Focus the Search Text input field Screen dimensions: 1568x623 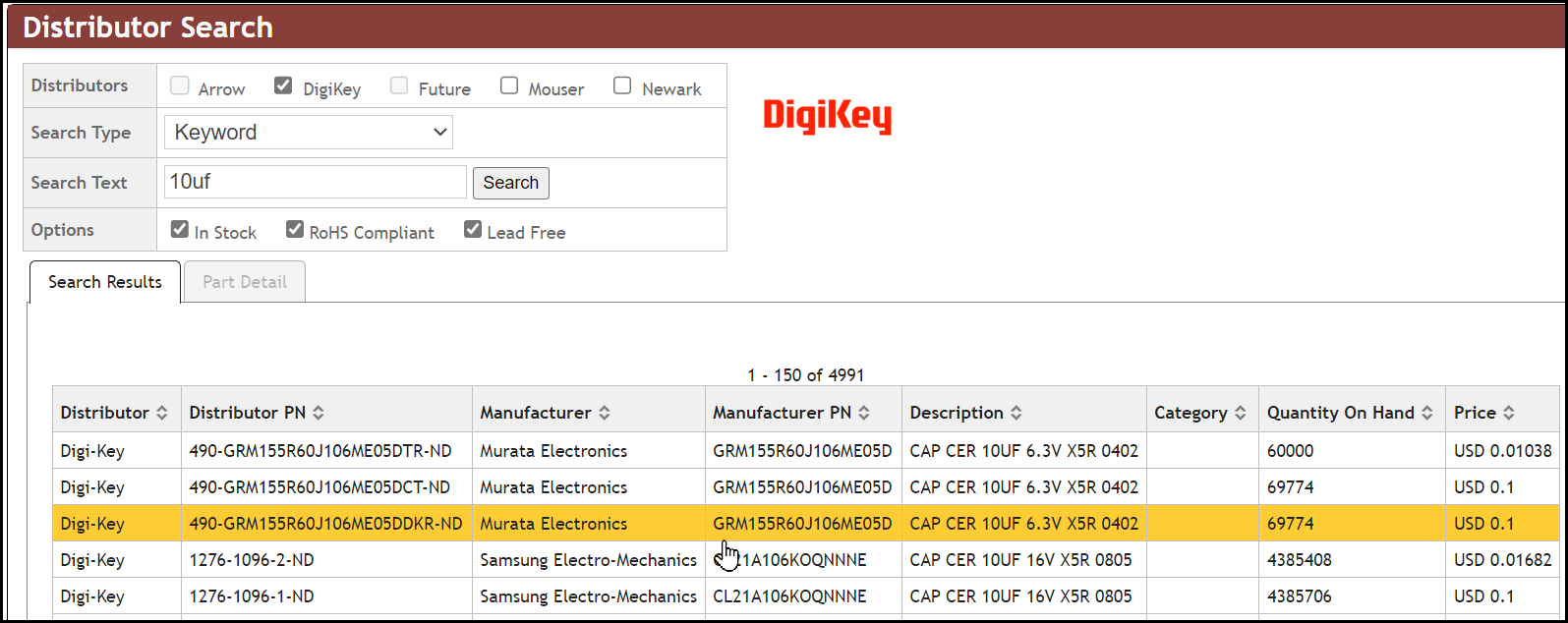(316, 182)
